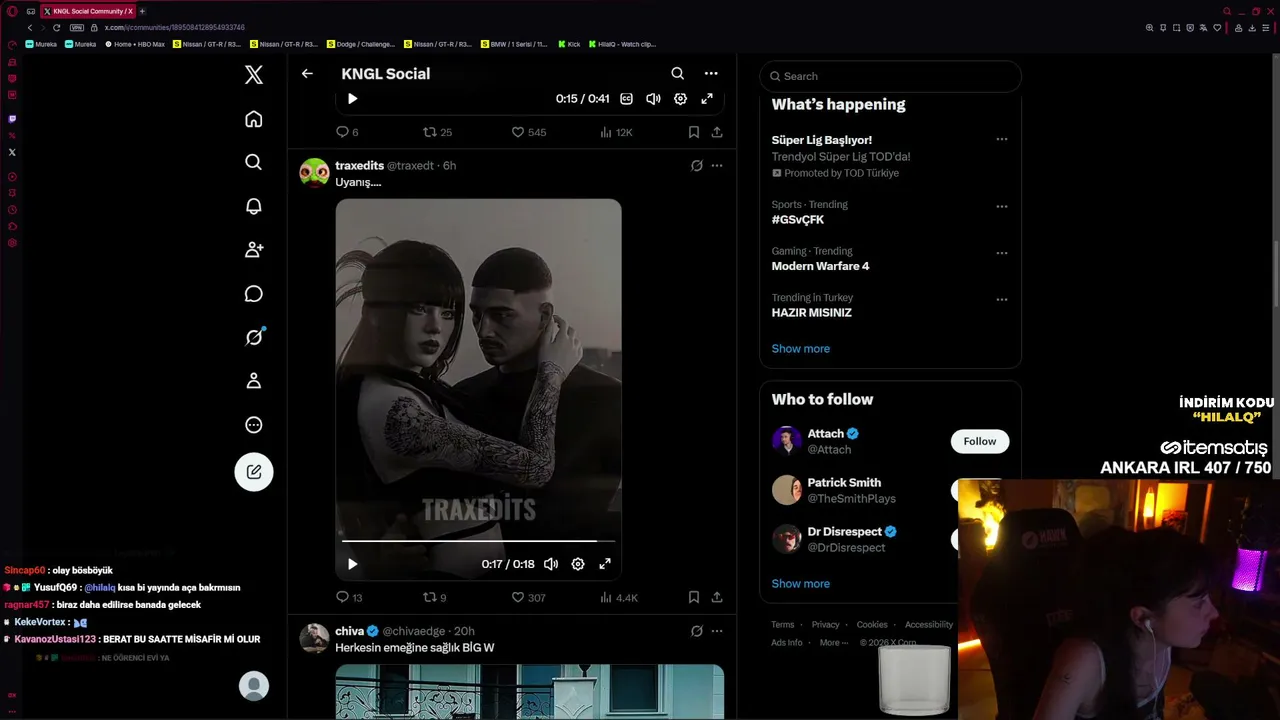The image size is (1280, 720).
Task: Open the HBO Max bookmark
Action: click(x=135, y=44)
